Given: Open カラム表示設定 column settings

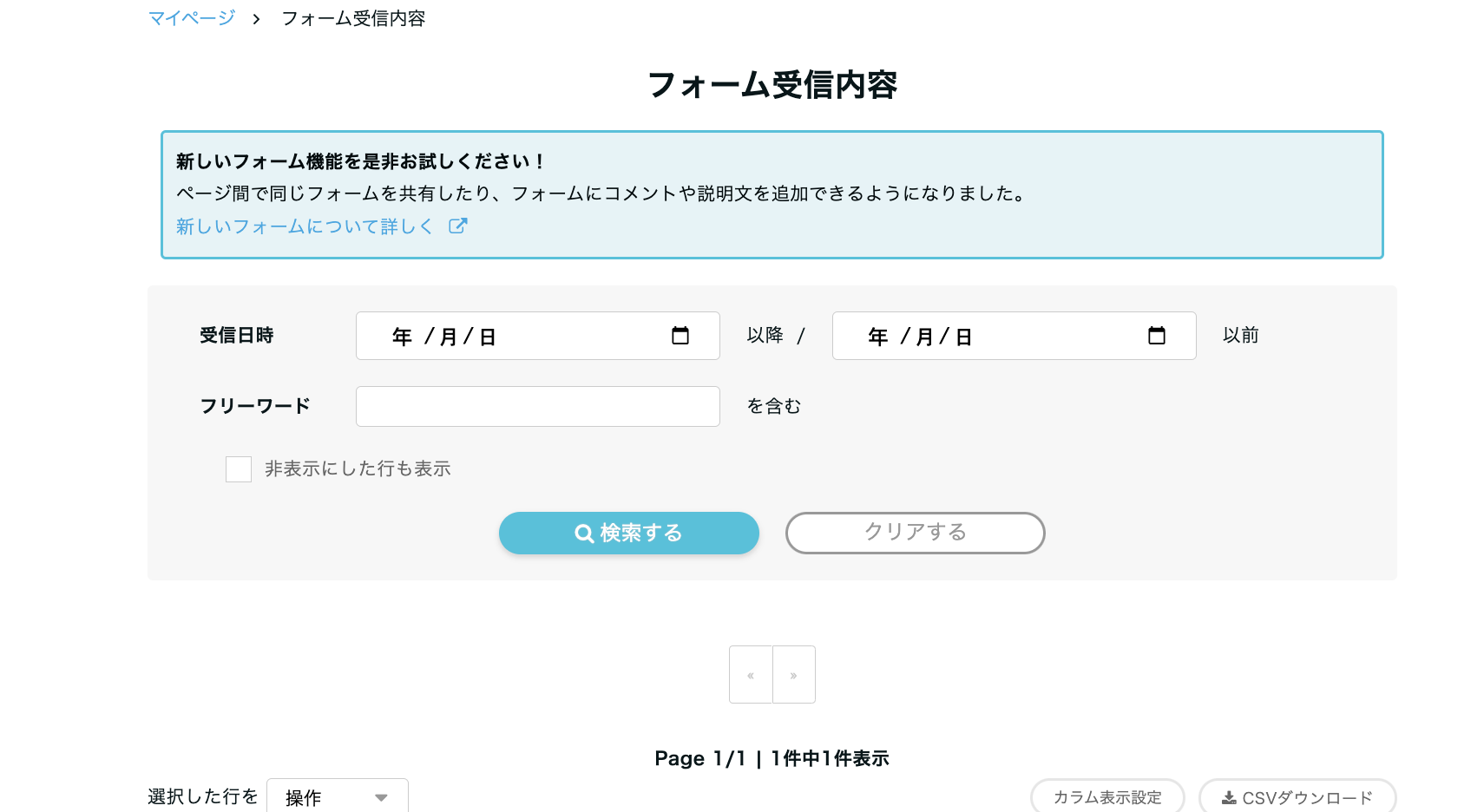Looking at the screenshot, I should pyautogui.click(x=1107, y=796).
